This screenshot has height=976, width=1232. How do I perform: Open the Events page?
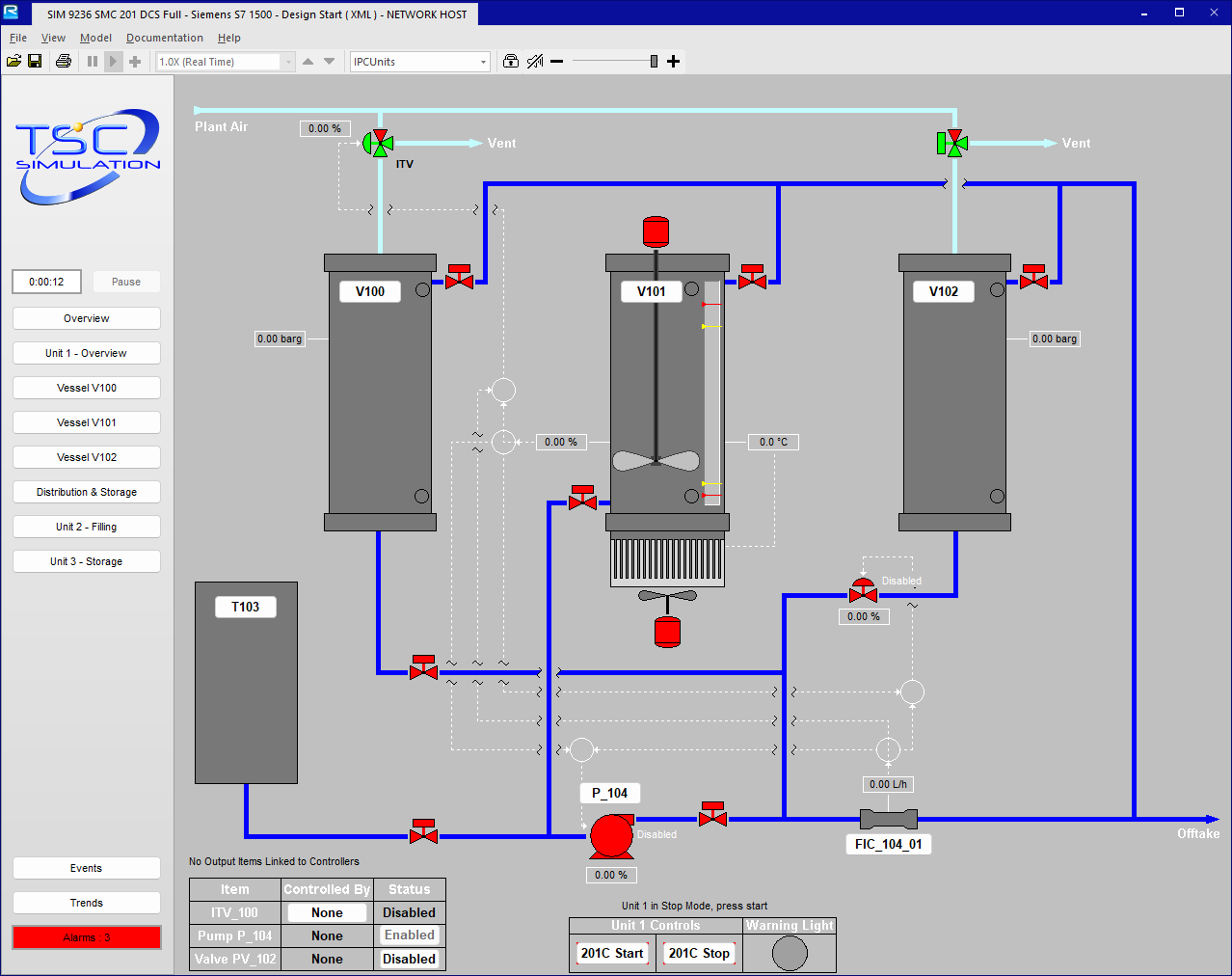[x=87, y=868]
